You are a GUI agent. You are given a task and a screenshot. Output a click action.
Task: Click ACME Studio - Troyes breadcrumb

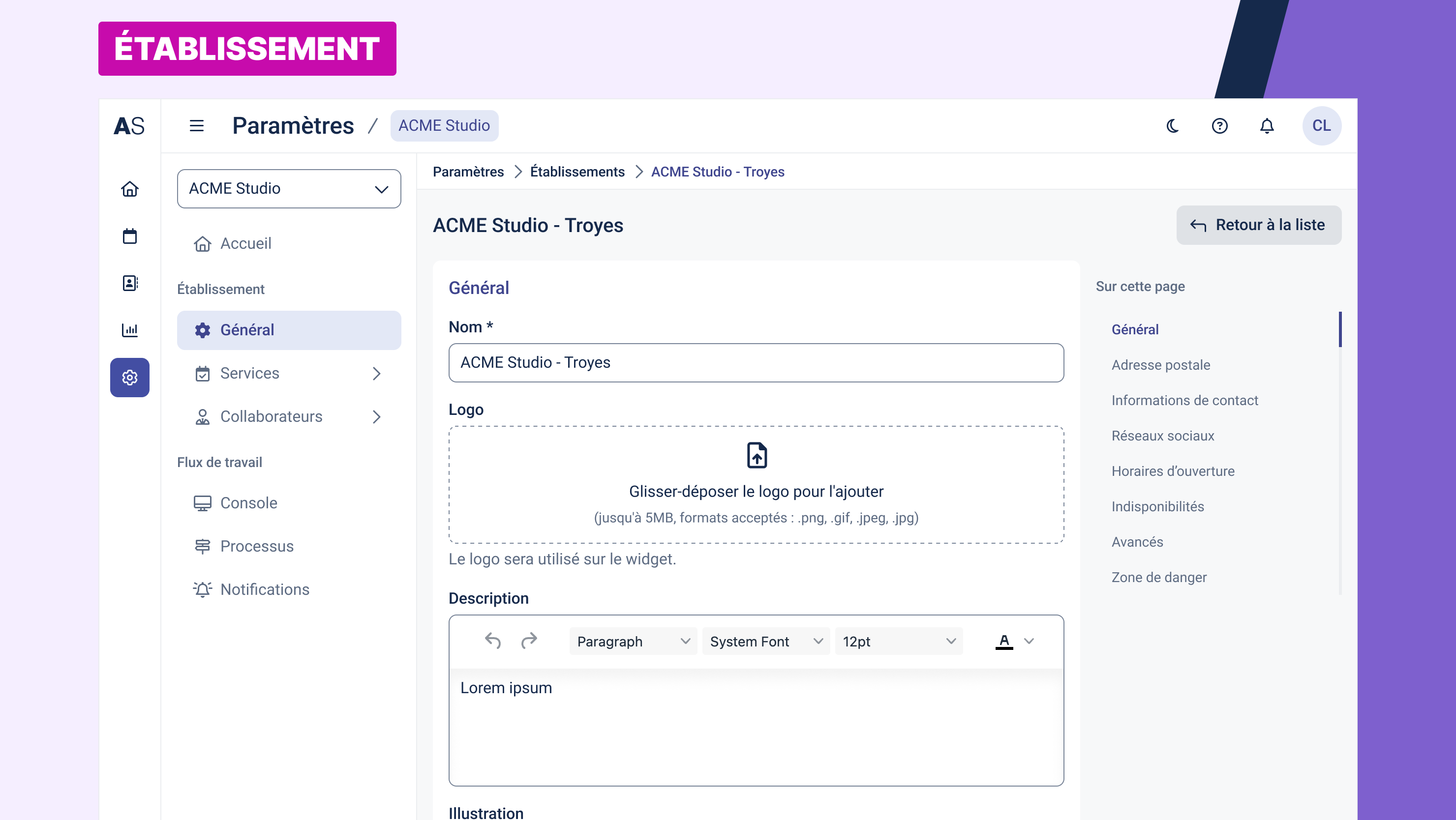717,172
